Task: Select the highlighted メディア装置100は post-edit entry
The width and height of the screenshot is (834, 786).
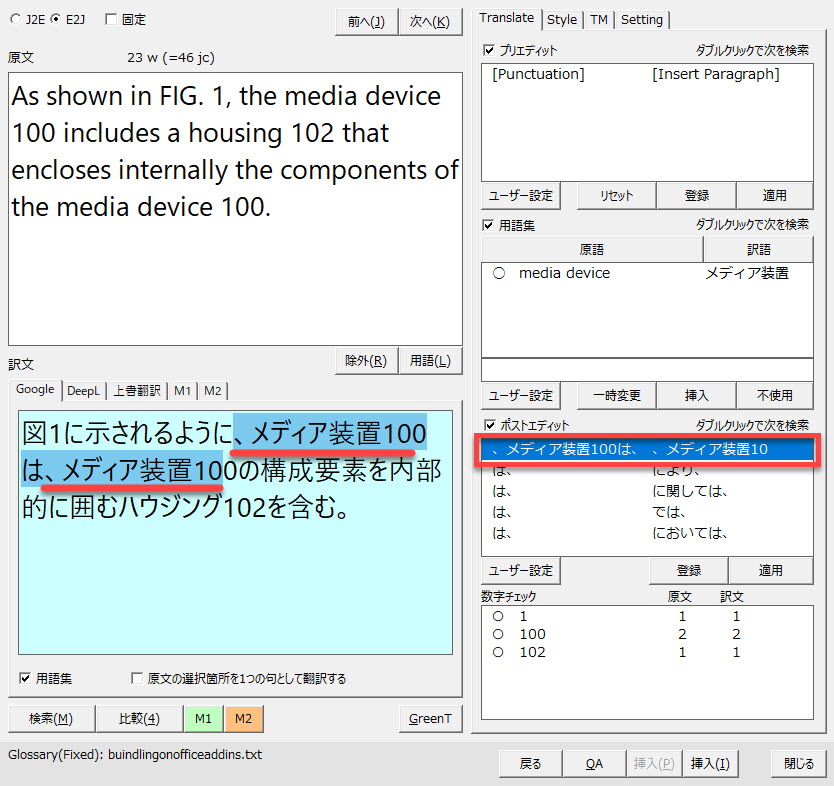Action: pos(647,449)
